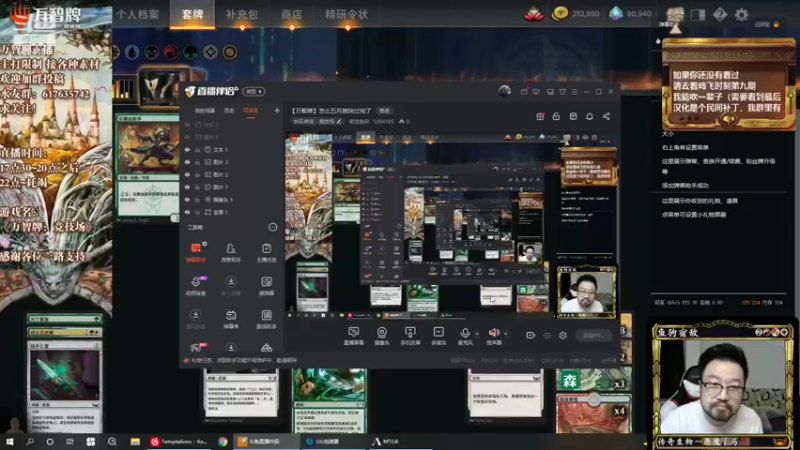Image resolution: width=800 pixels, height=450 pixels.
Task: Click the share icon in the streaming app
Action: 606,116
